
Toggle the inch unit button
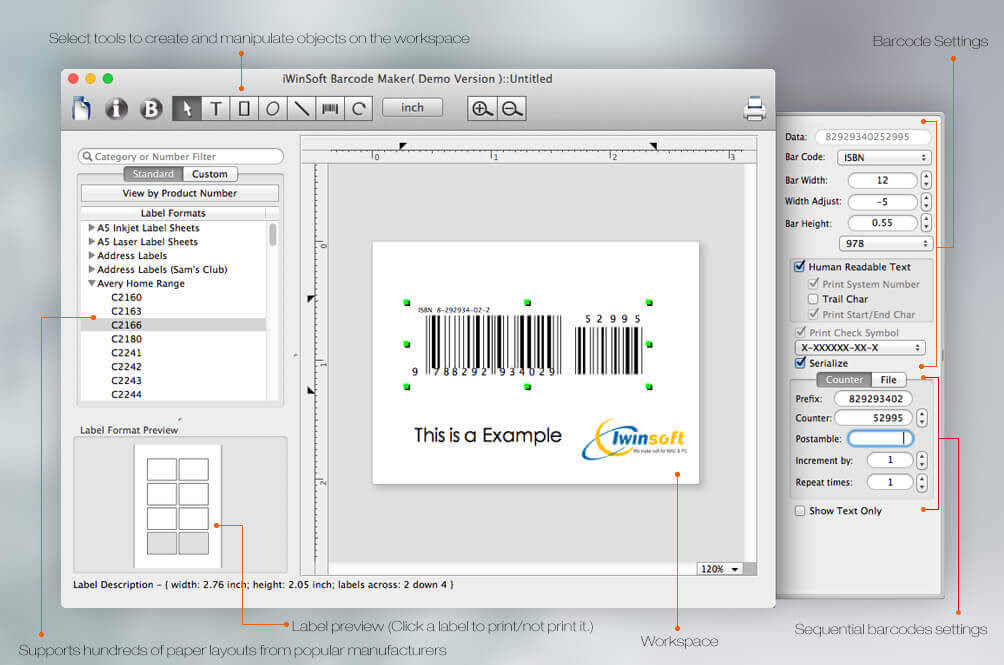[x=412, y=108]
